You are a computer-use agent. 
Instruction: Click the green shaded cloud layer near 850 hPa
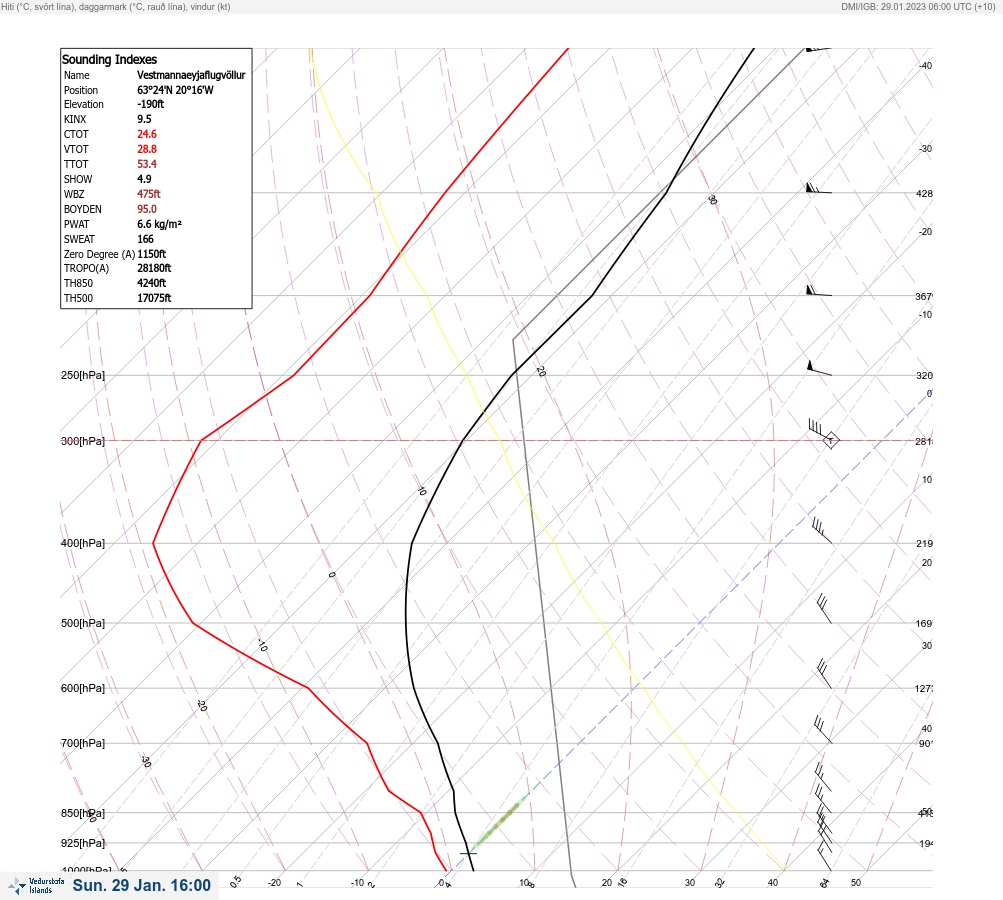point(501,823)
